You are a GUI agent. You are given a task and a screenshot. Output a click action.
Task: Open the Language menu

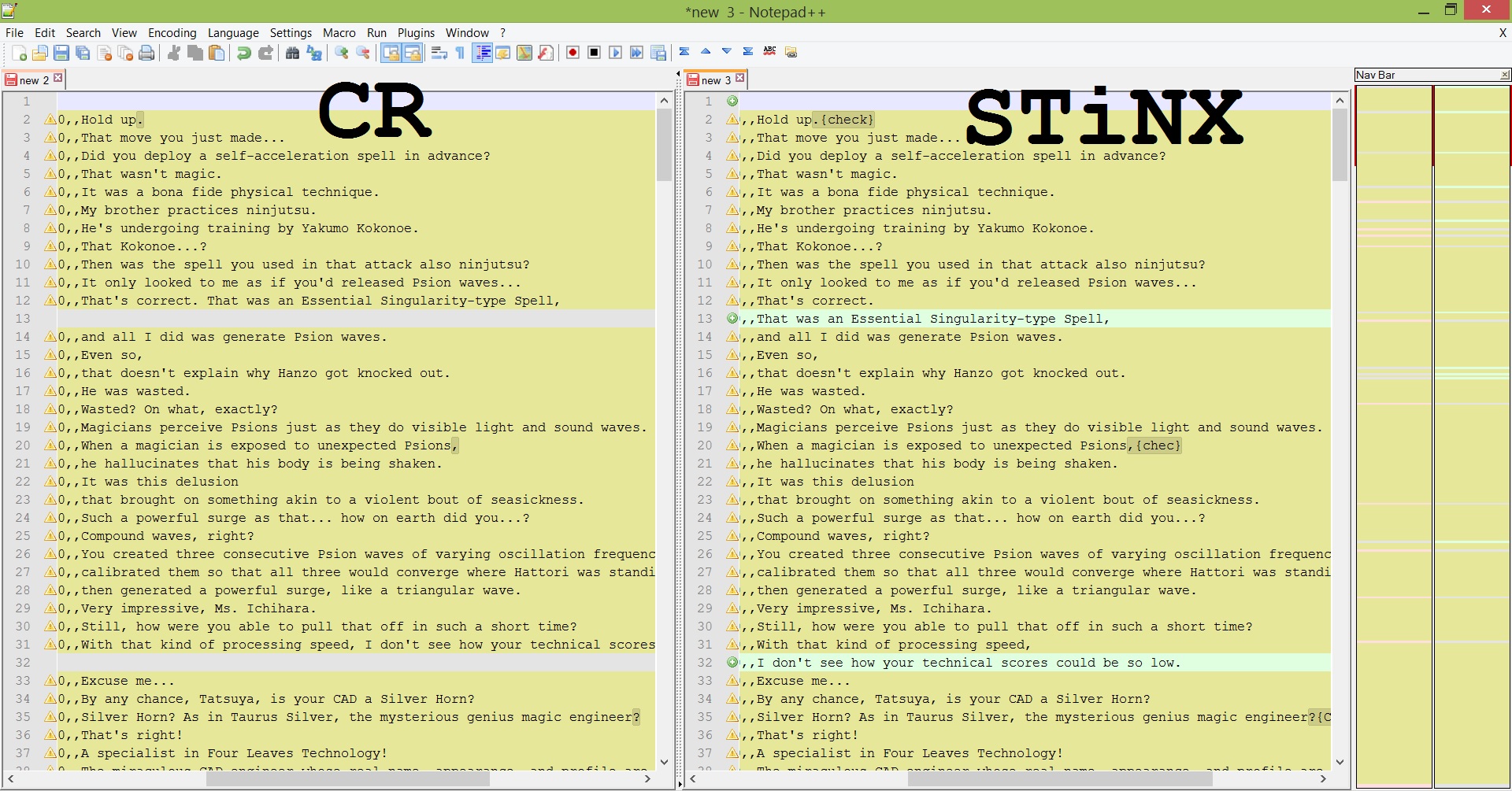point(233,32)
